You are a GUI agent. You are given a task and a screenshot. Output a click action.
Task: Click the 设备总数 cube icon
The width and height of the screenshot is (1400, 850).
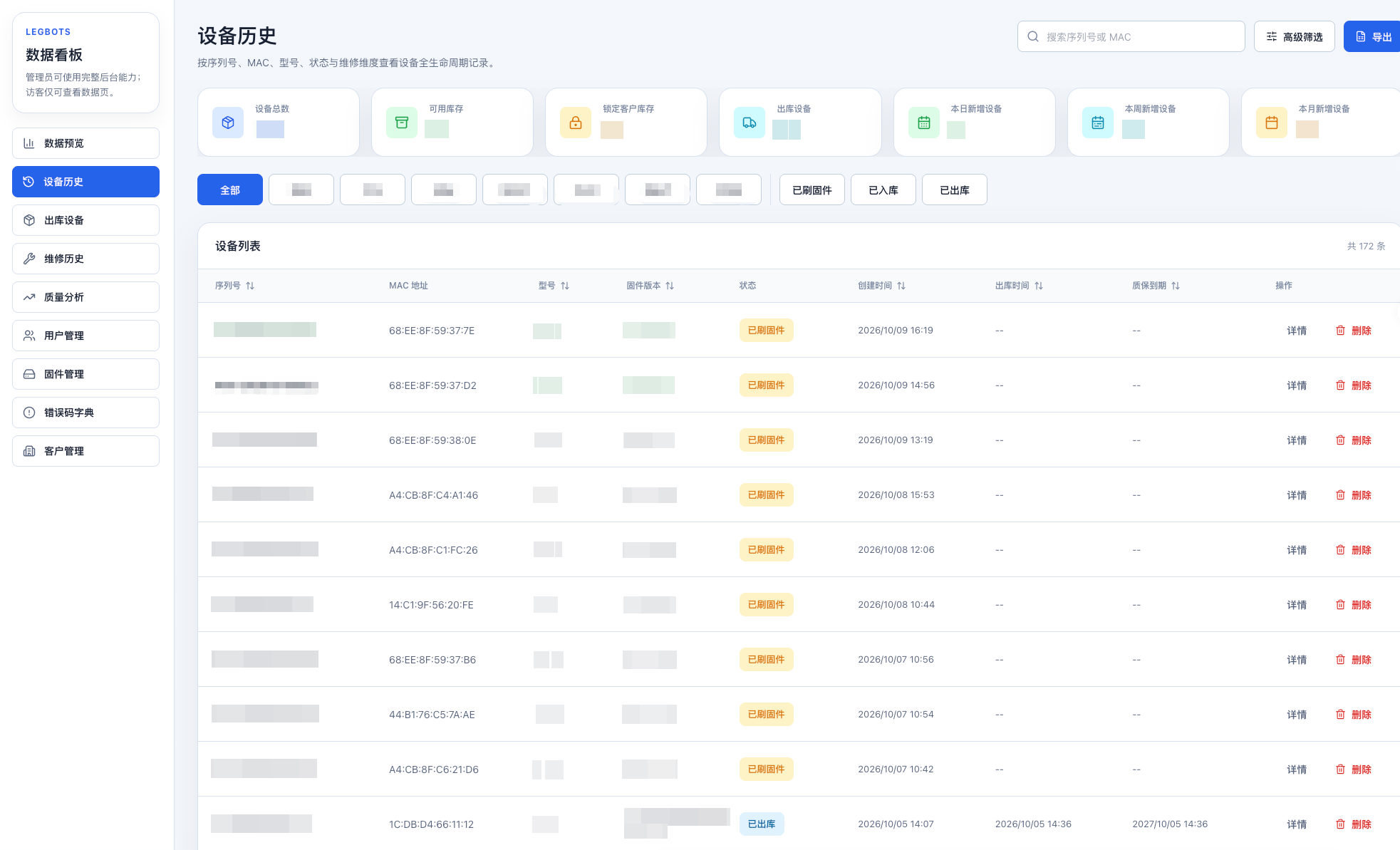click(x=228, y=123)
